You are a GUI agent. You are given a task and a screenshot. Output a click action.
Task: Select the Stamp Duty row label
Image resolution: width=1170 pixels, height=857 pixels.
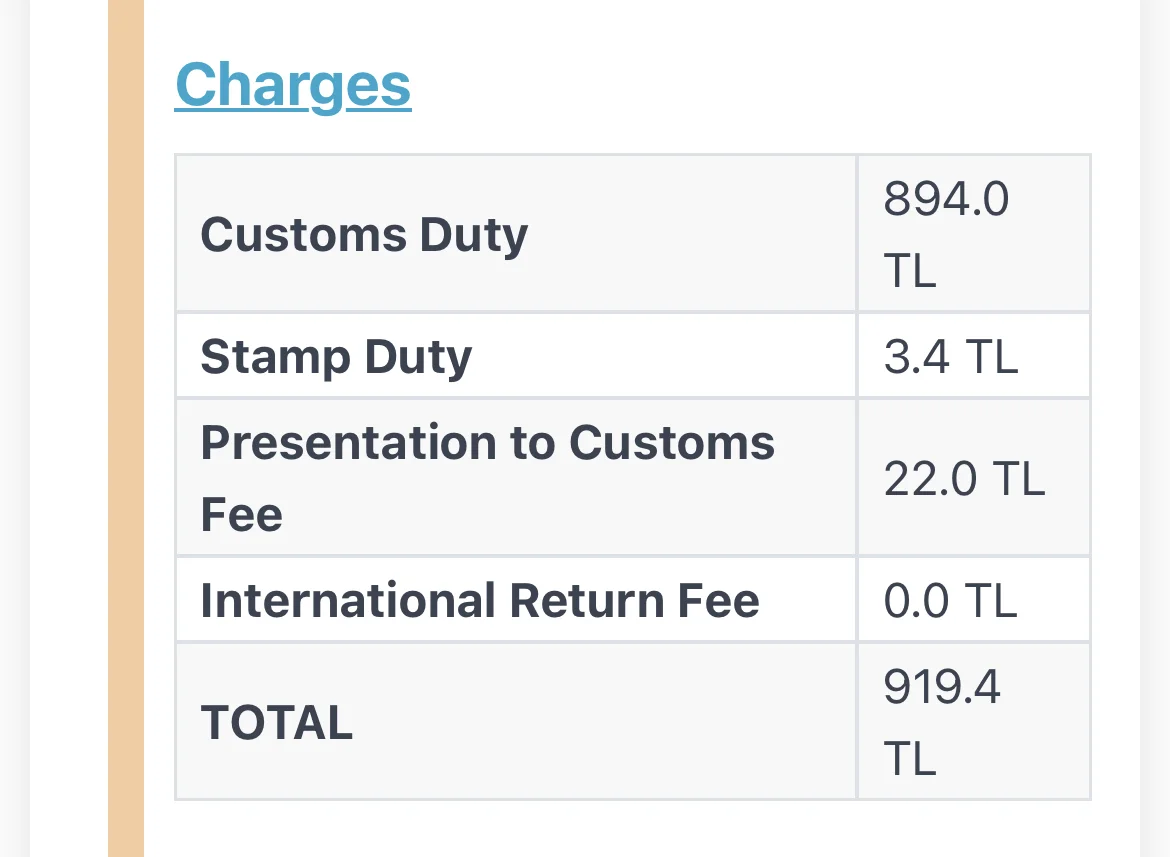point(336,357)
